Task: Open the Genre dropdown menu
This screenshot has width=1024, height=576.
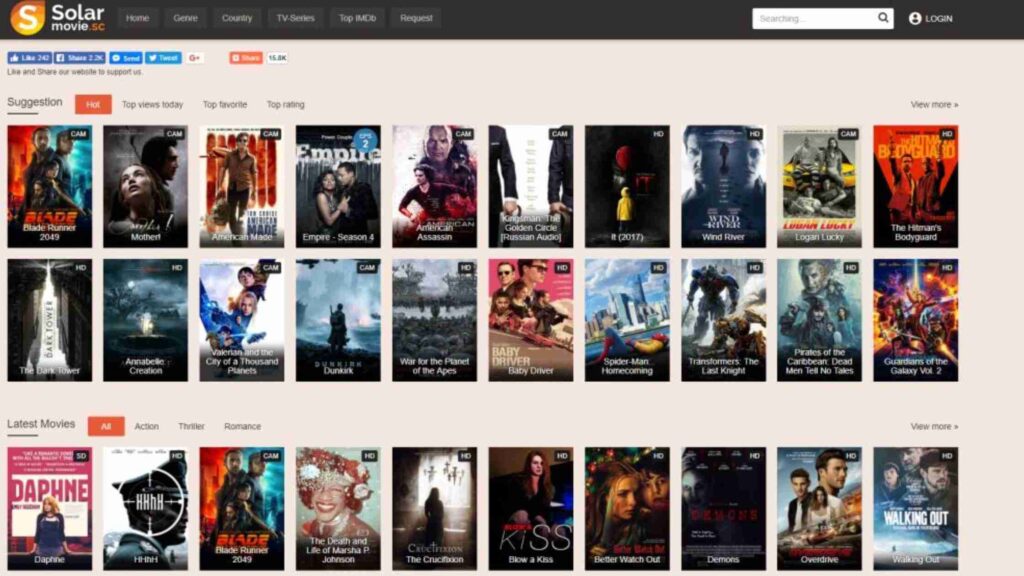Action: (x=185, y=18)
